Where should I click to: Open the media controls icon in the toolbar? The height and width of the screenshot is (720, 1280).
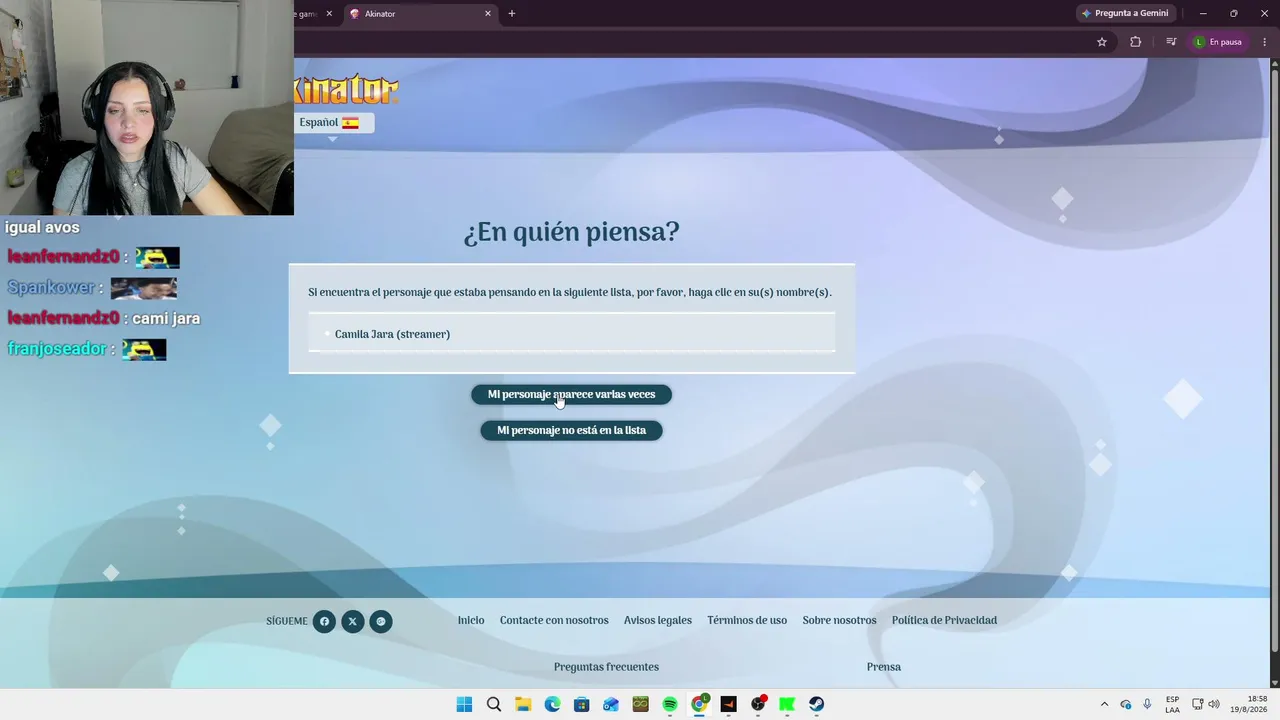1171,42
